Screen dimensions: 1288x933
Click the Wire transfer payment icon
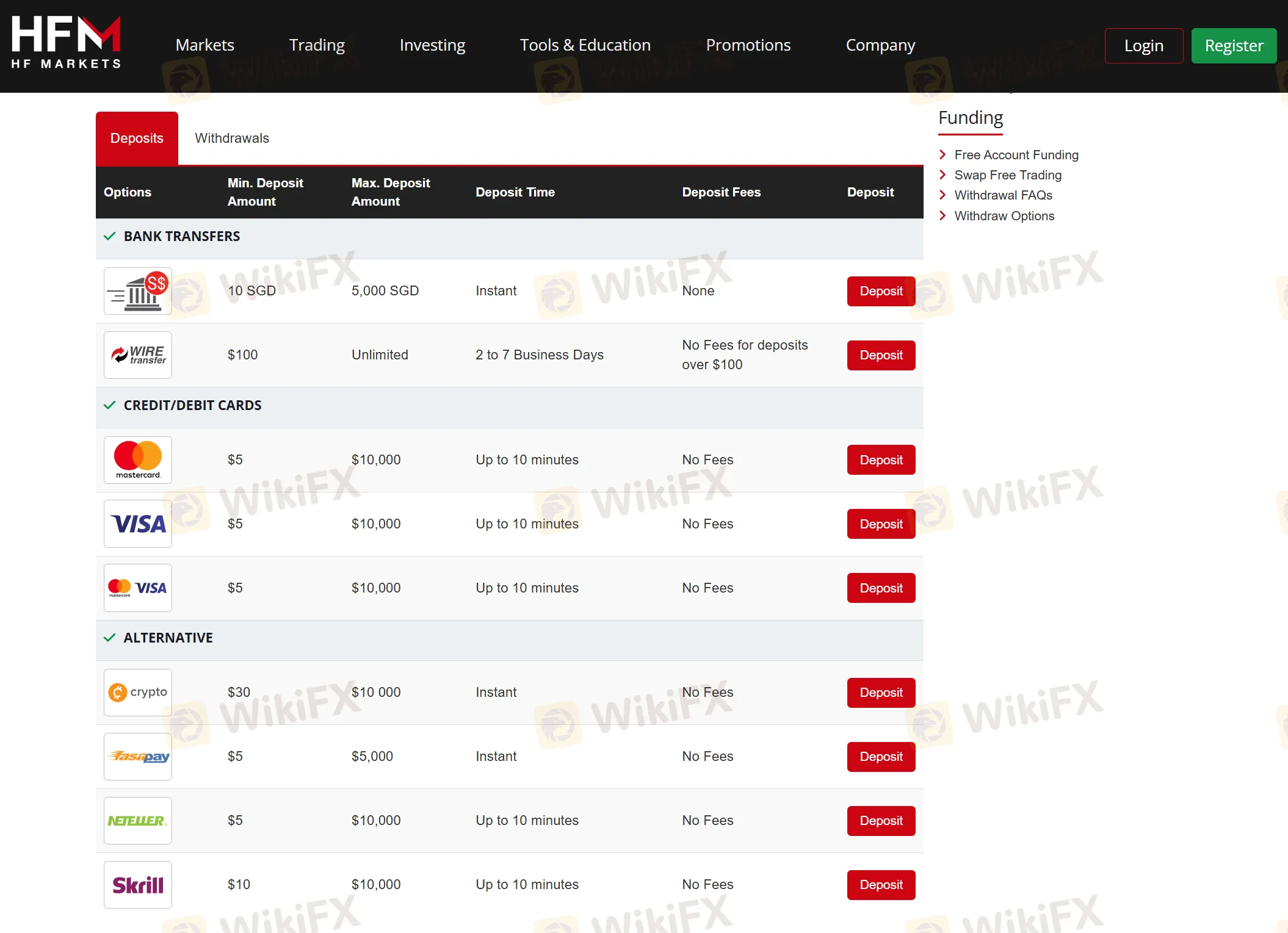click(x=138, y=355)
